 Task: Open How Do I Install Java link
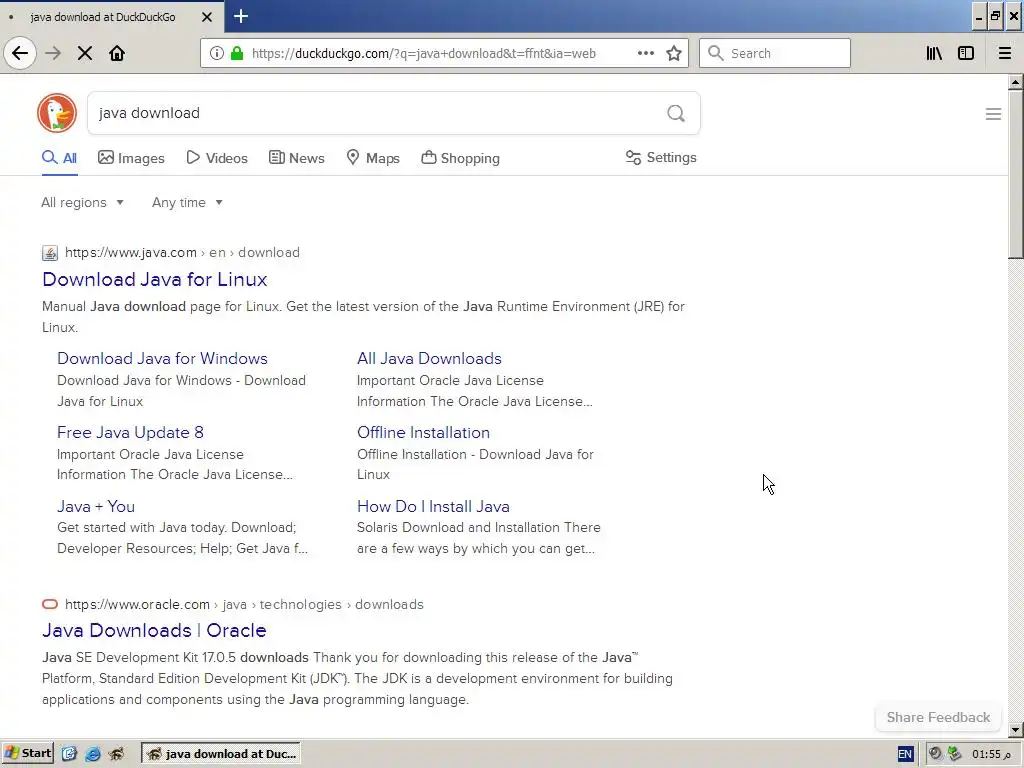(x=433, y=506)
